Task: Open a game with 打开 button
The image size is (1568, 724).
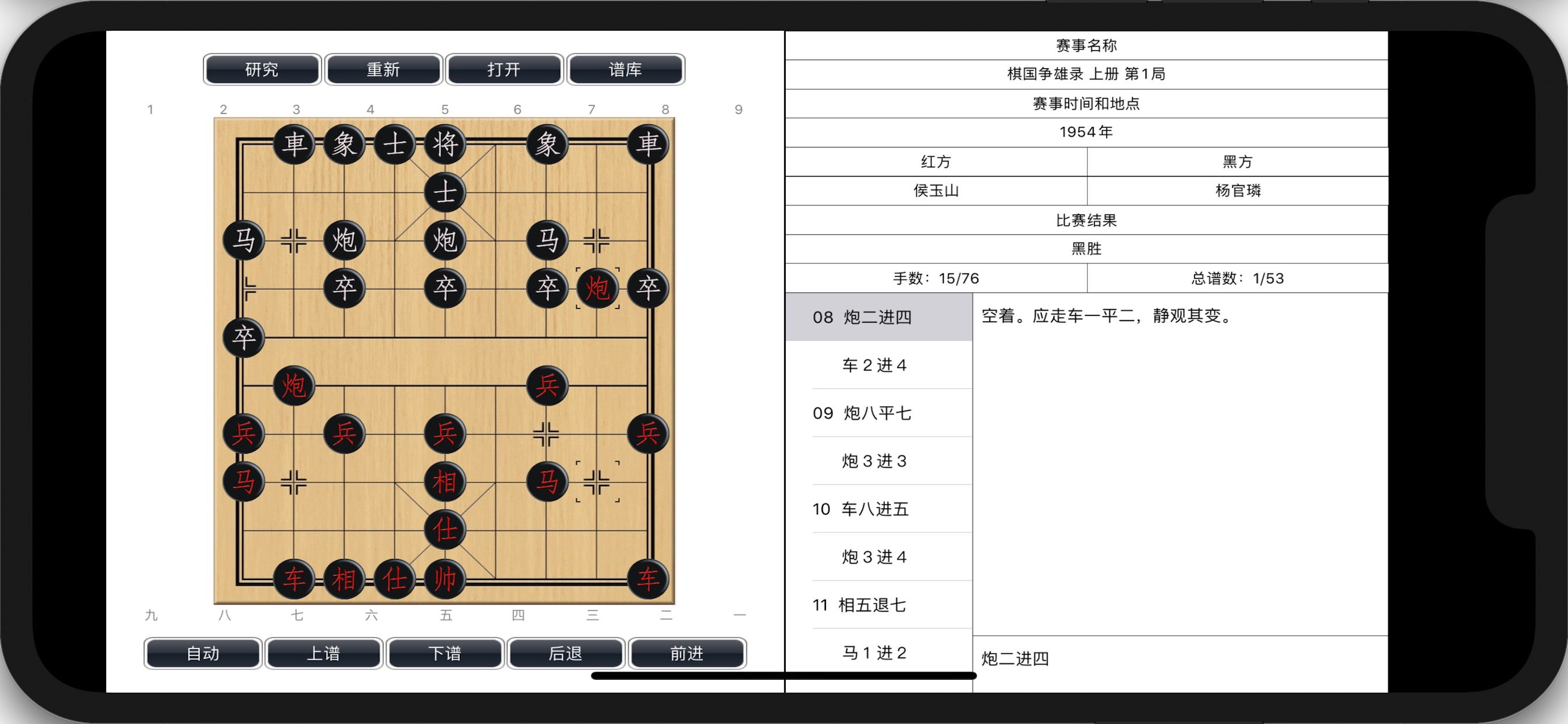Action: click(503, 69)
